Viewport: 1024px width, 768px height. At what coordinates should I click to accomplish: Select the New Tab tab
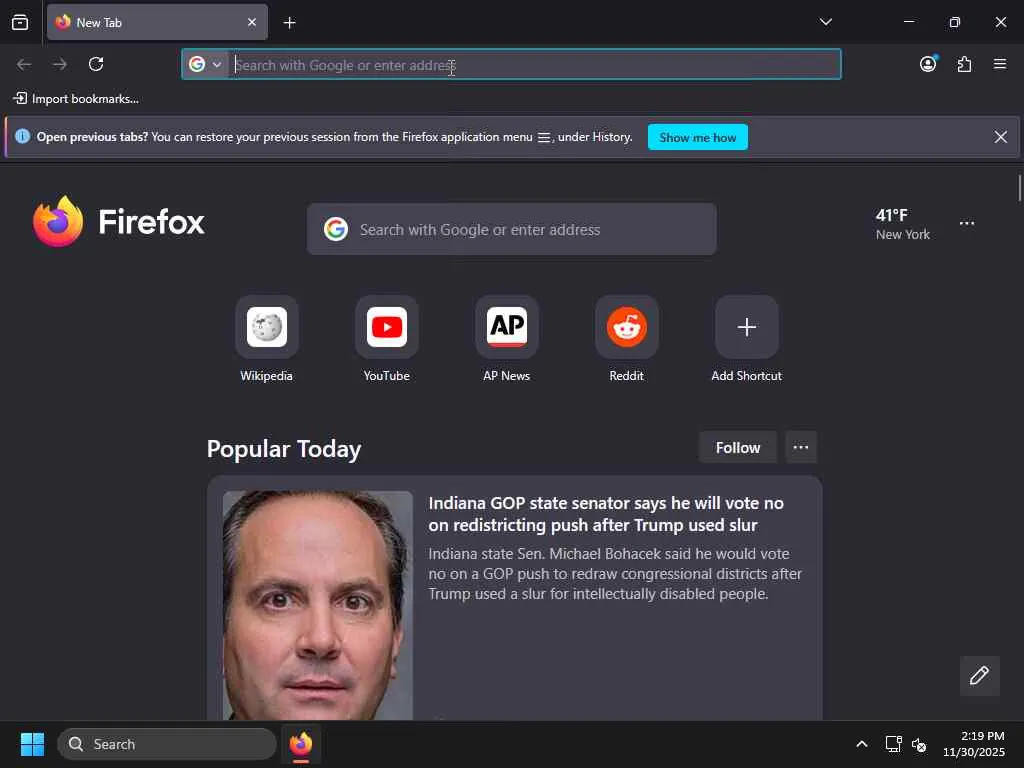[157, 22]
